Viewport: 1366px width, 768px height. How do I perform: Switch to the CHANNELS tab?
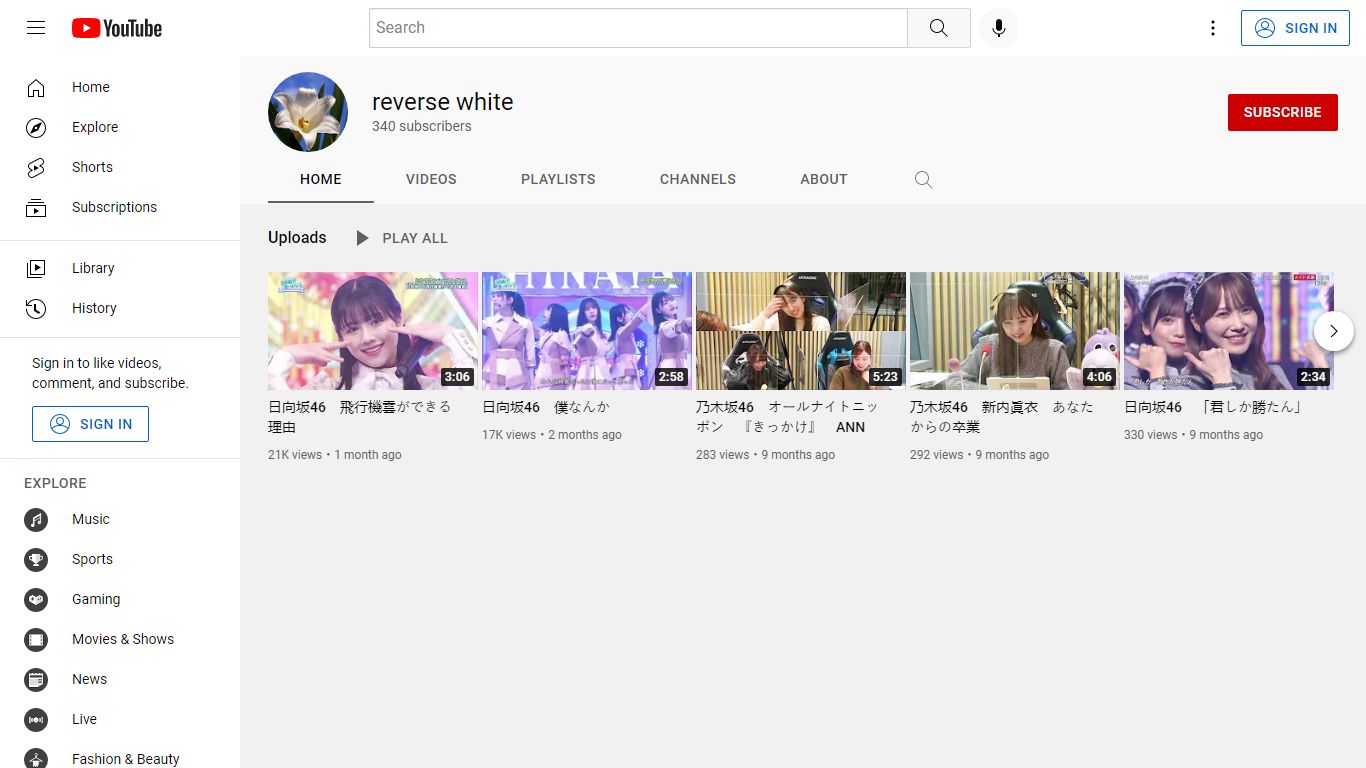click(x=698, y=179)
